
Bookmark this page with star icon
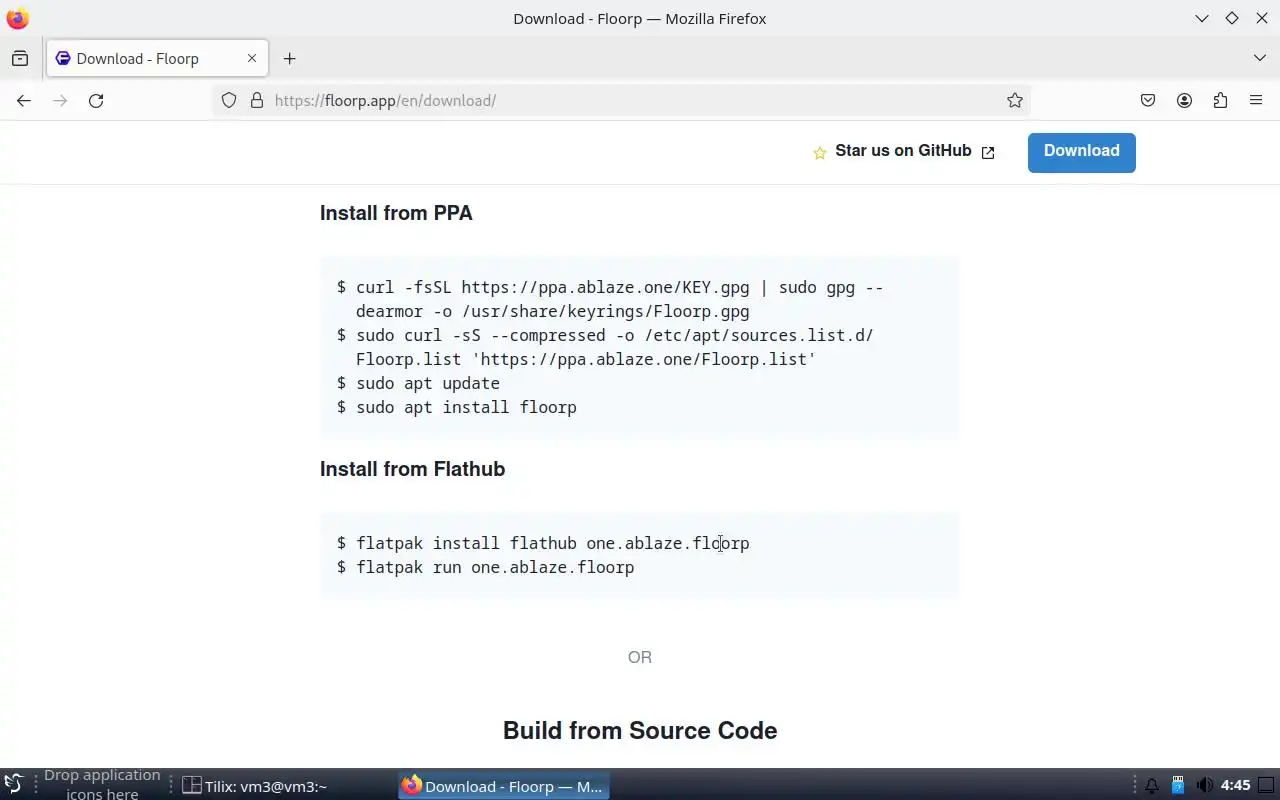coord(1015,100)
